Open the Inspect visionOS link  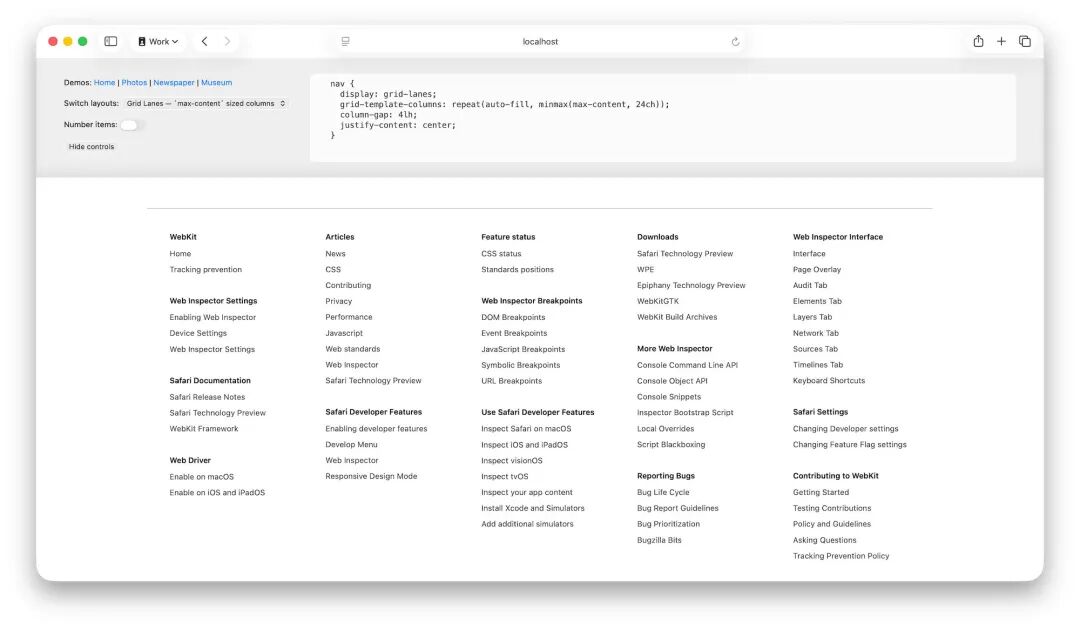coord(512,461)
